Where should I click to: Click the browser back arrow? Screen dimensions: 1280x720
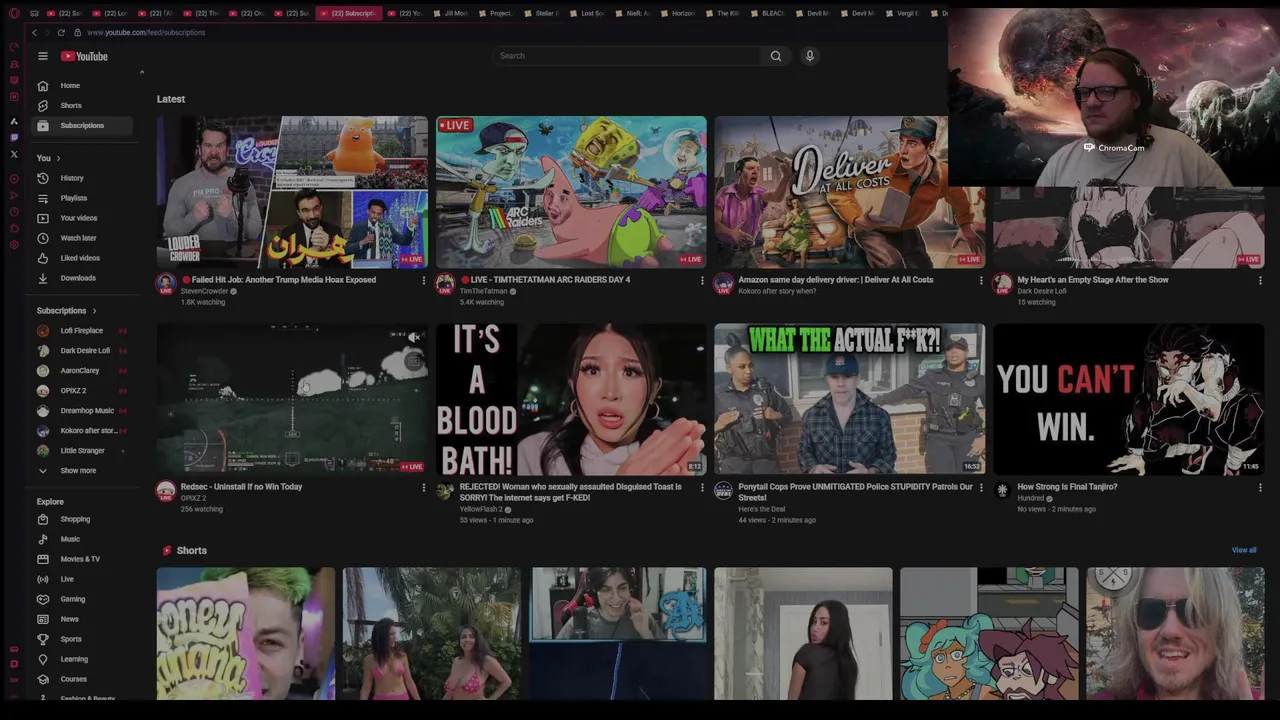(34, 32)
